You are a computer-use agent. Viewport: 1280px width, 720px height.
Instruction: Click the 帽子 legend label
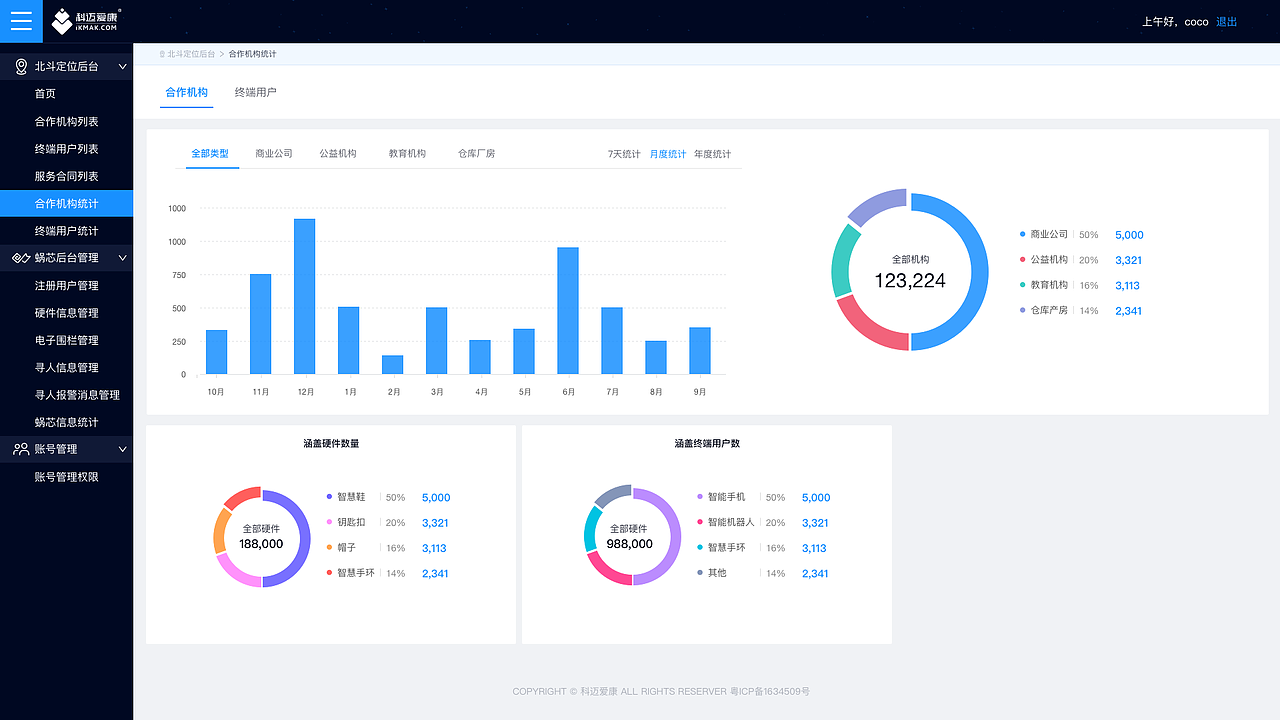click(346, 548)
